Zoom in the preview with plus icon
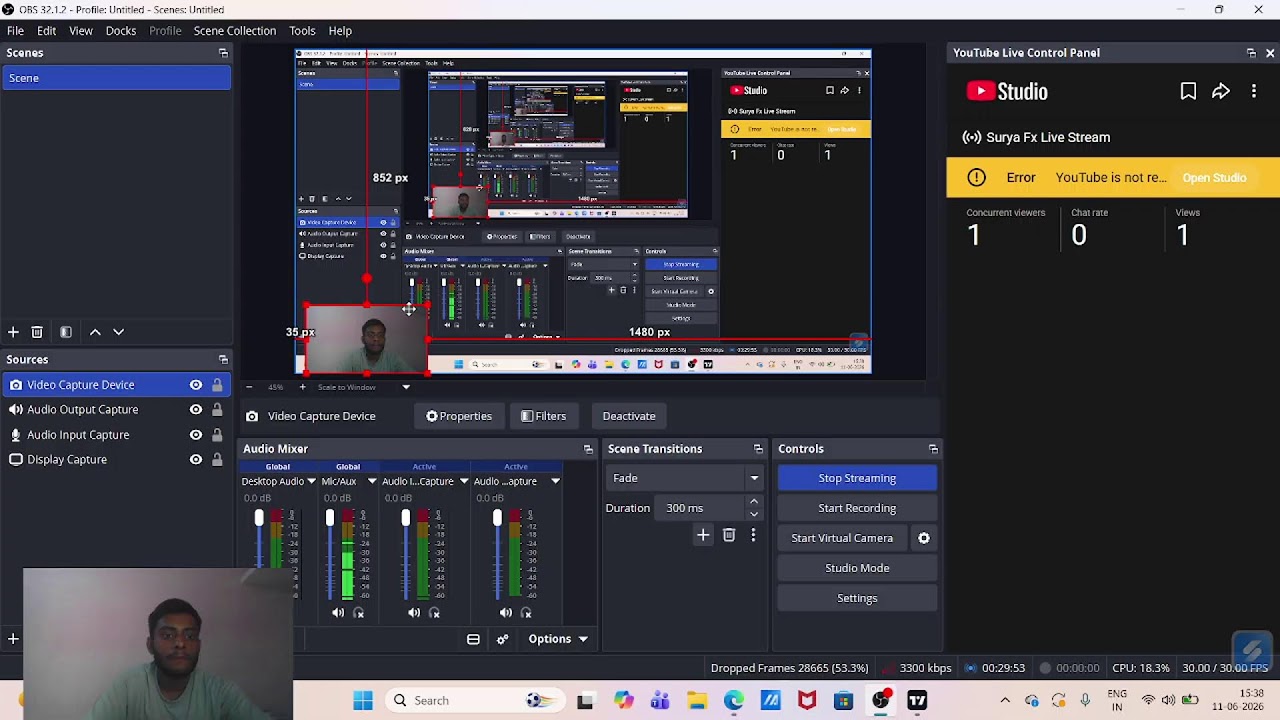The height and width of the screenshot is (720, 1280). (302, 387)
